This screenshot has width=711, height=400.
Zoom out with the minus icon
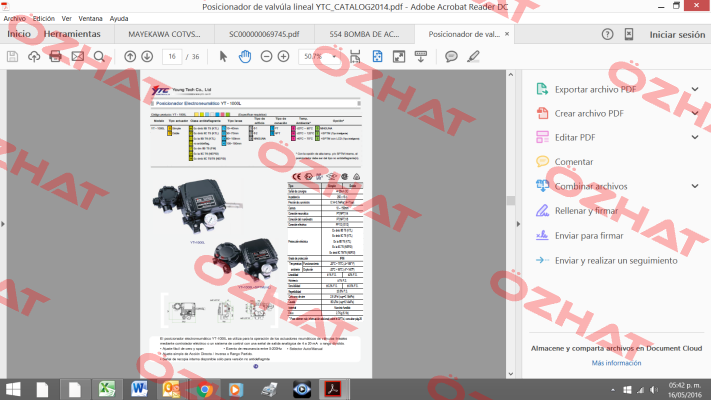[x=267, y=57]
